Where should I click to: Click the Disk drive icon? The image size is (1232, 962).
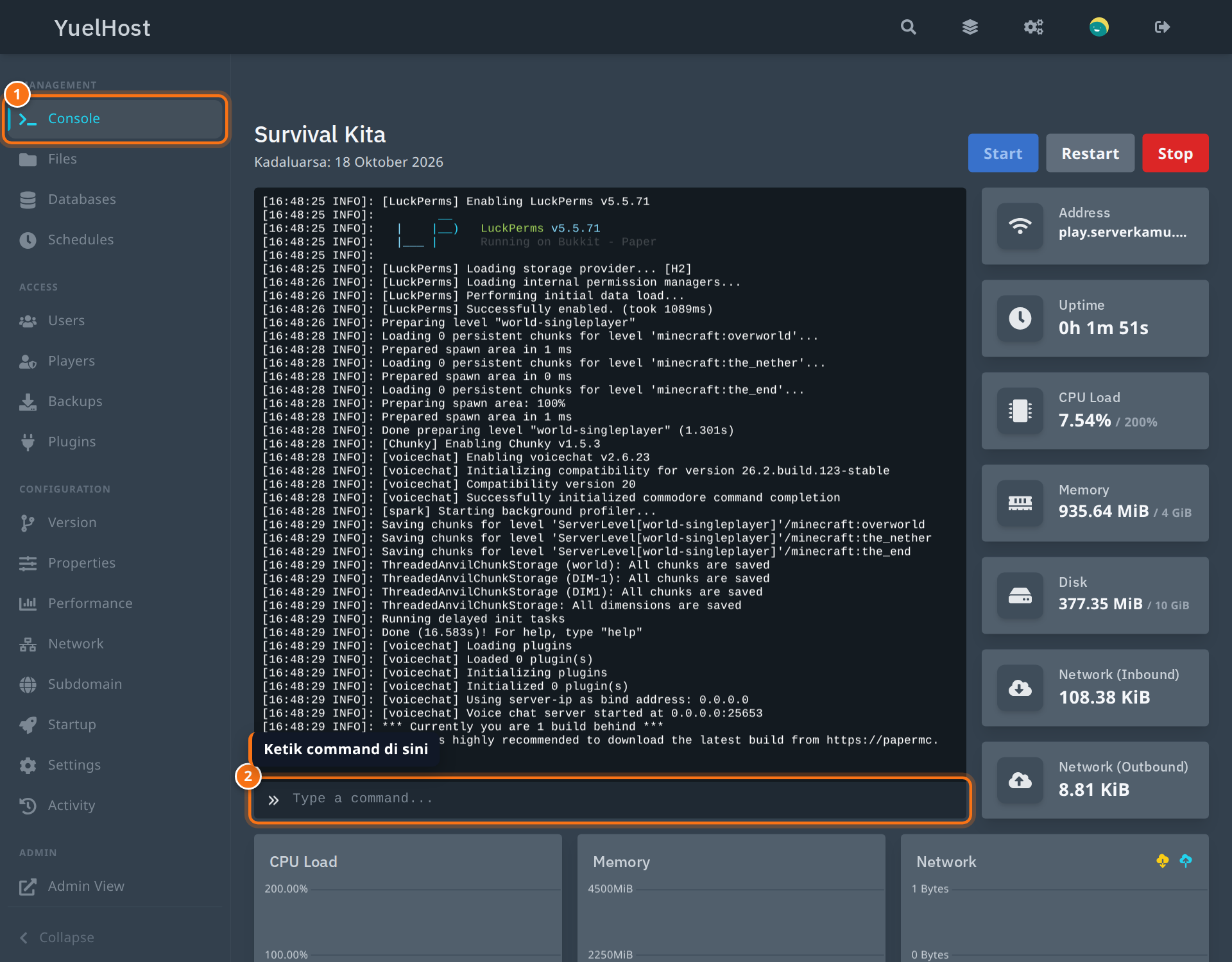click(1020, 595)
